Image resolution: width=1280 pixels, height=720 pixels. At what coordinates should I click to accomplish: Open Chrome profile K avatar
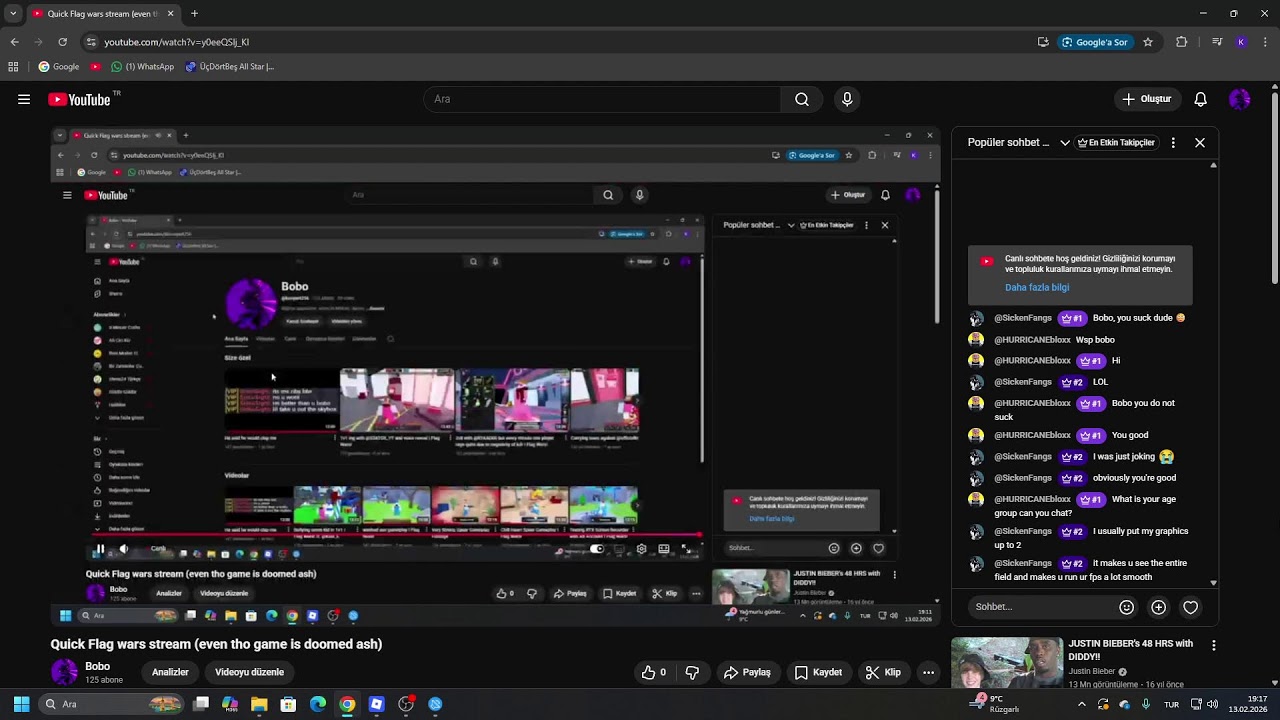[1241, 42]
